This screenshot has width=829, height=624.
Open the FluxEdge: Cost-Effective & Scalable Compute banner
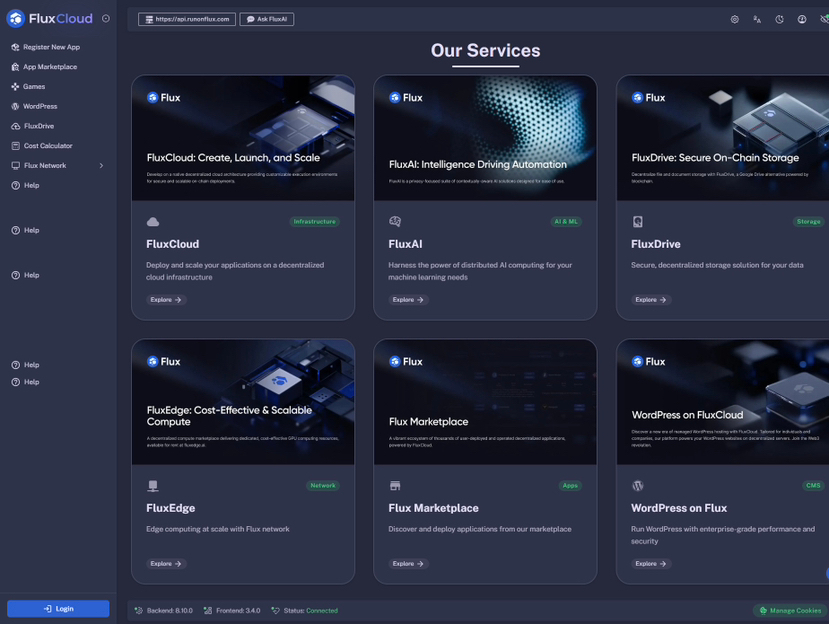pyautogui.click(x=243, y=402)
